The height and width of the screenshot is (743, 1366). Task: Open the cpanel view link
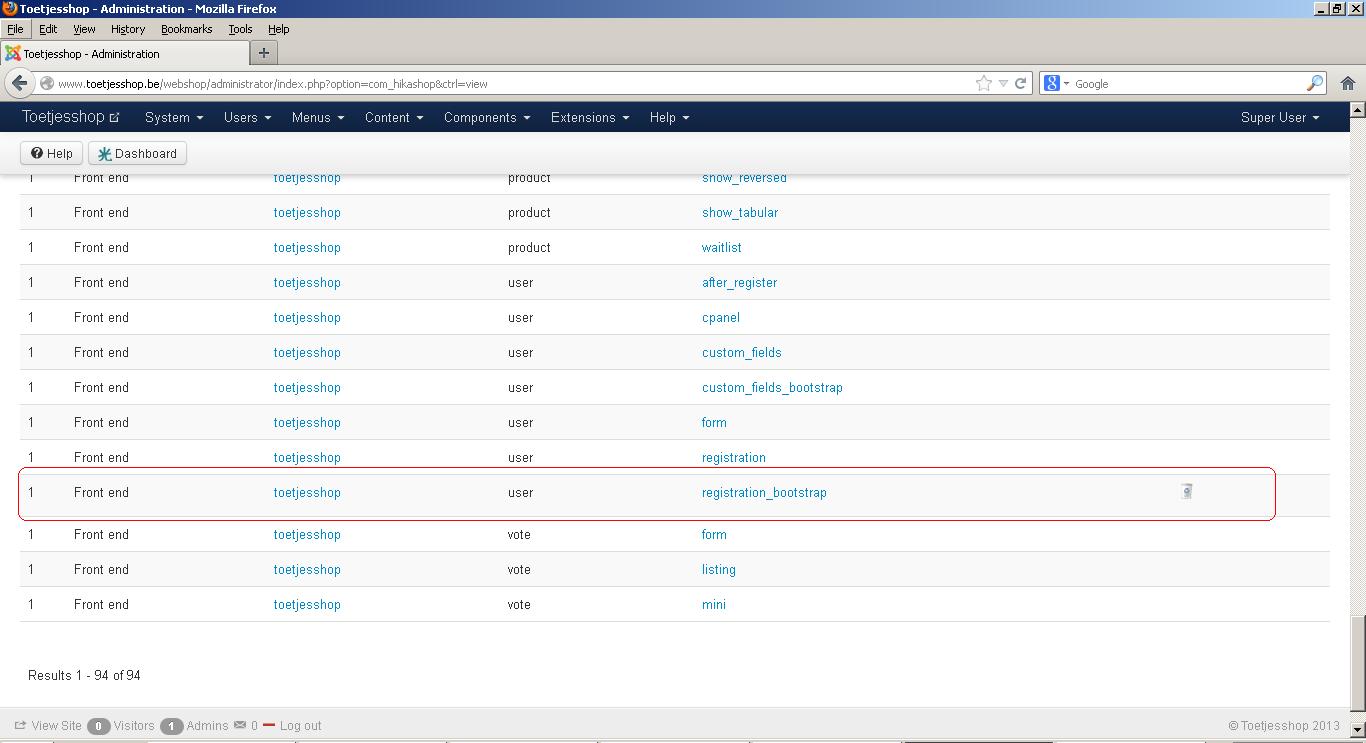(721, 317)
